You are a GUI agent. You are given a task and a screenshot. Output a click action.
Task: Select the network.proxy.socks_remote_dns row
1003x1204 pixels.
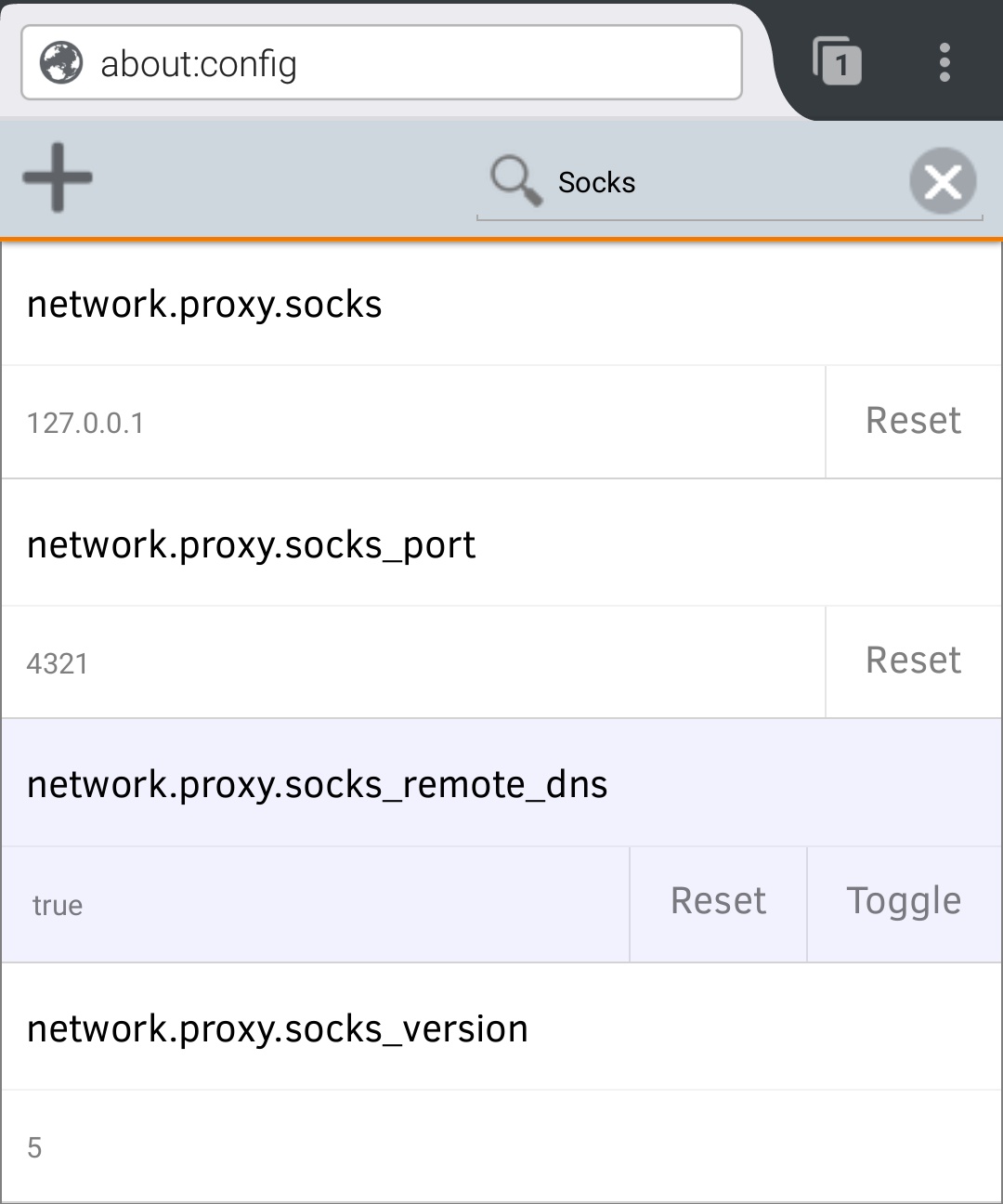click(501, 784)
